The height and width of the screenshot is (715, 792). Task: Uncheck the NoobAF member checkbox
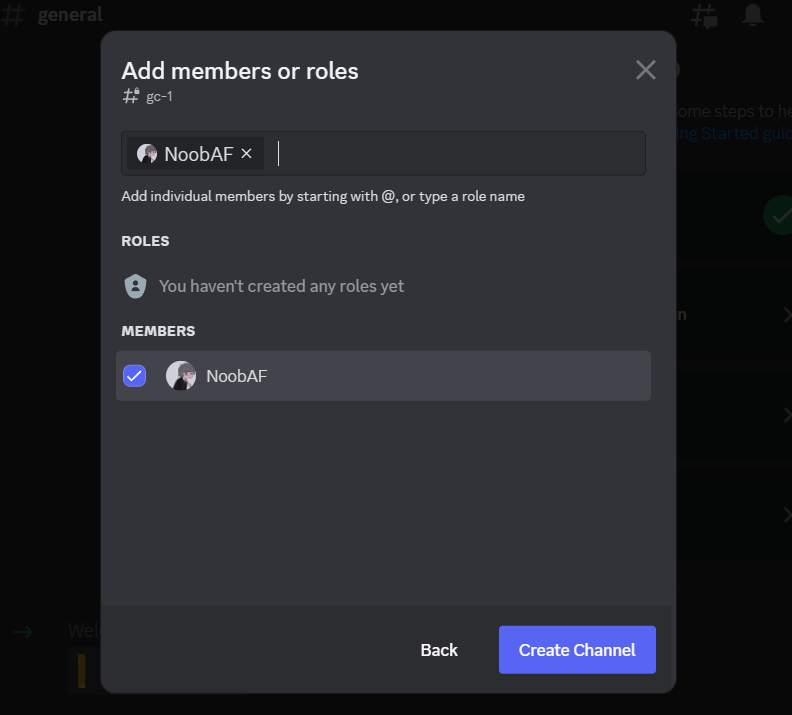pyautogui.click(x=134, y=376)
